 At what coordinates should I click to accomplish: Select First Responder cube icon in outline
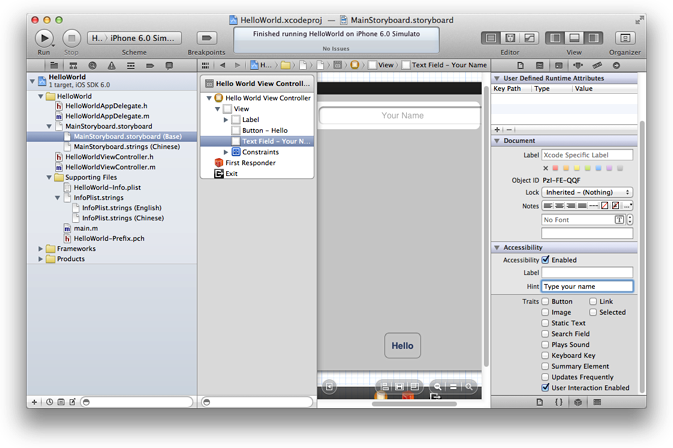tap(219, 162)
